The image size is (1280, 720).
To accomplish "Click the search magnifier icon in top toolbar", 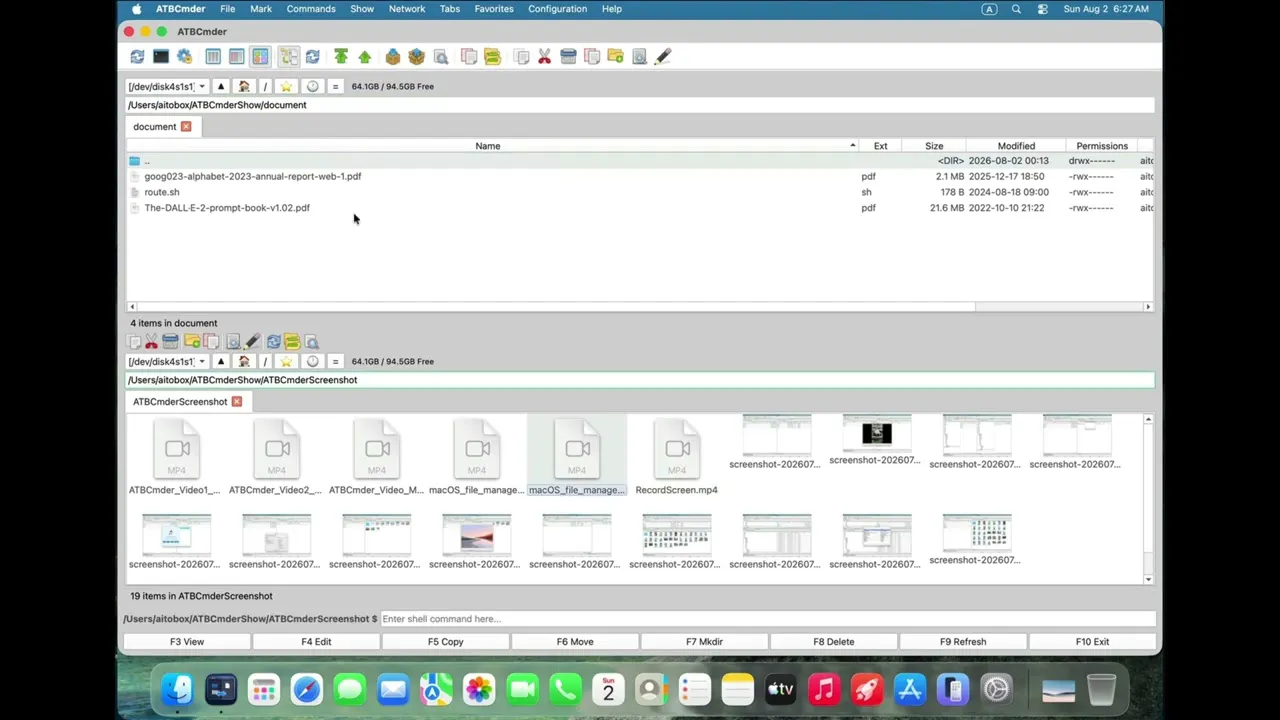I will 440,57.
